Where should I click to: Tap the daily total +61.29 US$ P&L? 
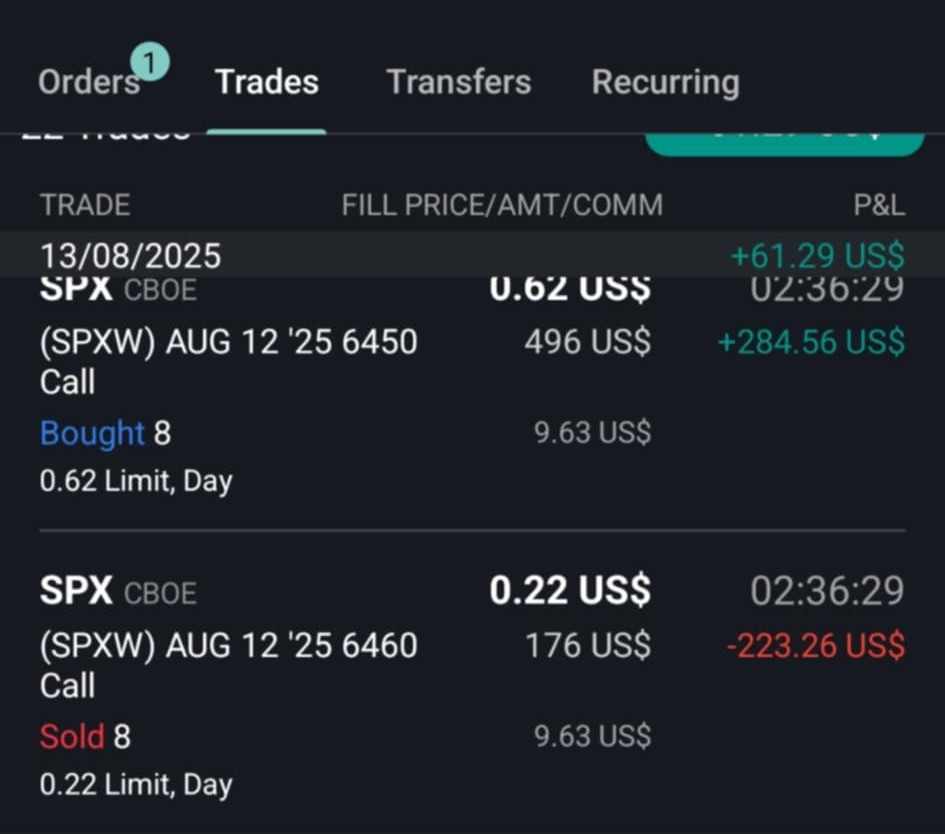818,255
